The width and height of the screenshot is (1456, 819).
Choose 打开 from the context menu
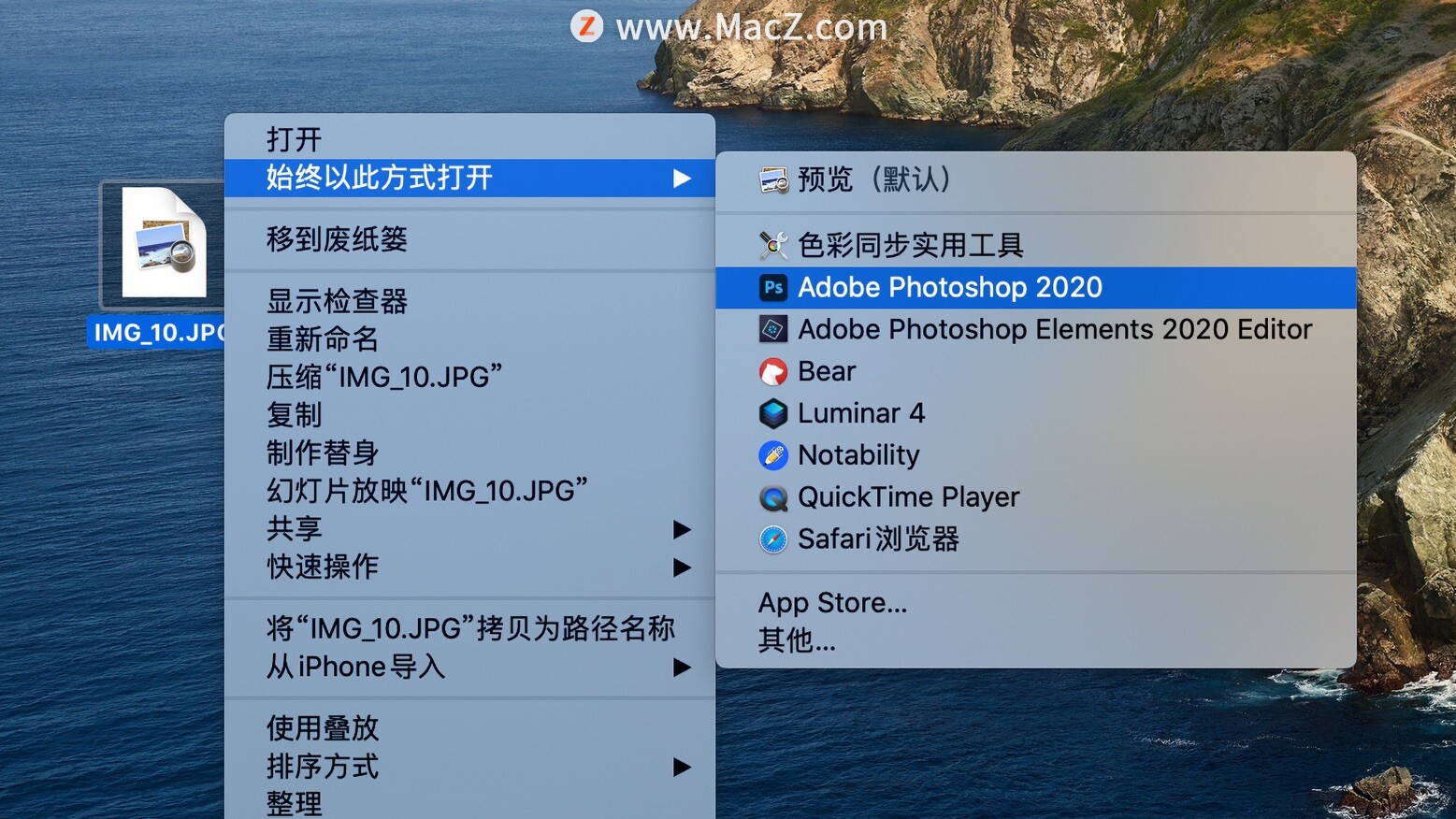point(469,139)
